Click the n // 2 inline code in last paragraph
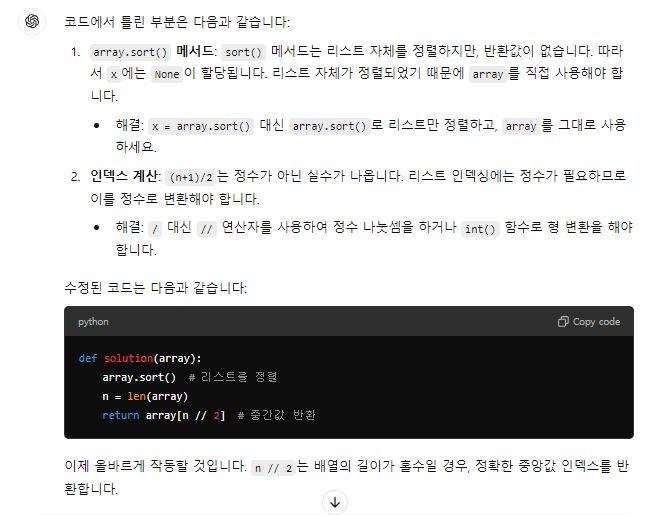This screenshot has width=667, height=515. click(274, 468)
